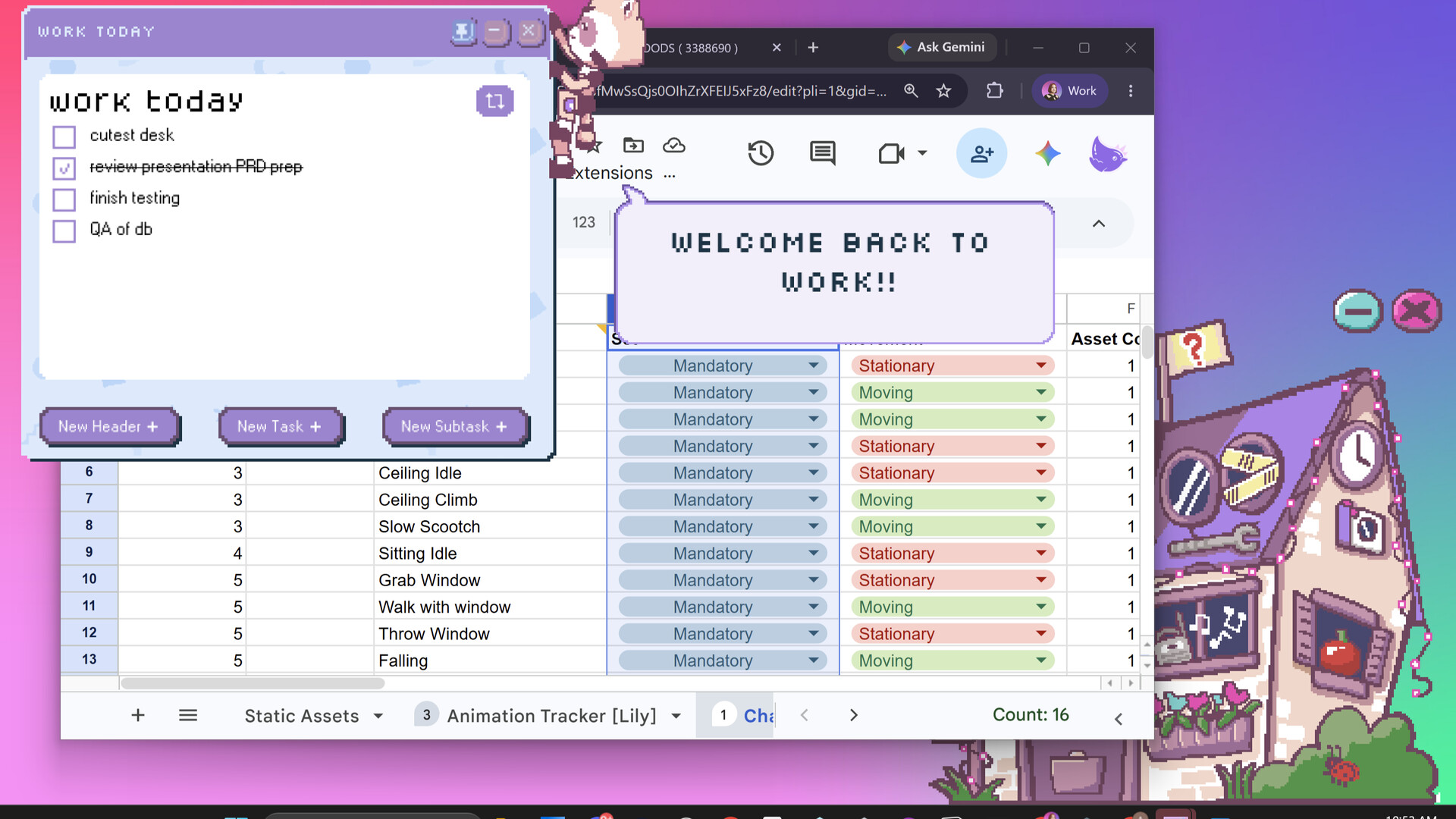Screen dimensions: 1456x819
Task: Check the QA of db task
Action: pyautogui.click(x=64, y=231)
